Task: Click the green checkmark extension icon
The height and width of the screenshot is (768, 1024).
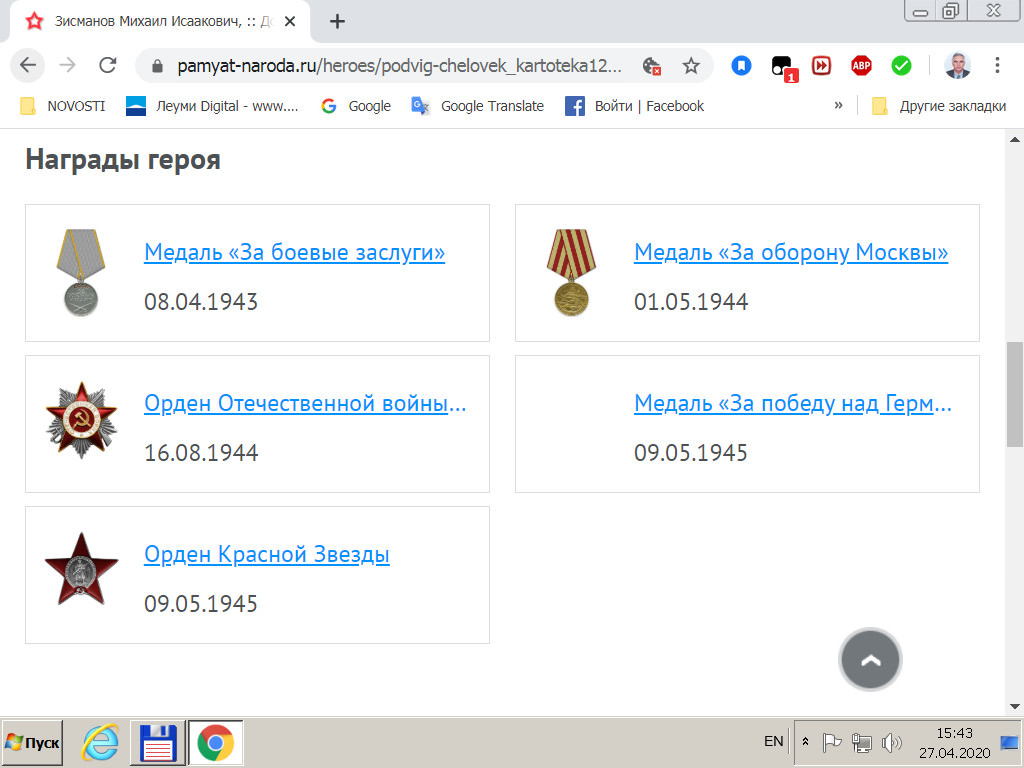Action: pyautogui.click(x=901, y=66)
